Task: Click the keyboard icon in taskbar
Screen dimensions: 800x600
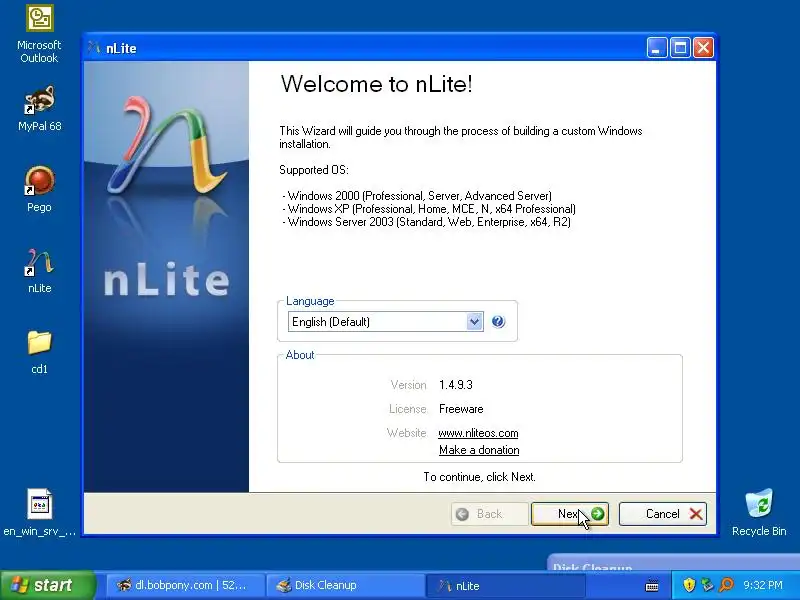Action: [x=652, y=585]
